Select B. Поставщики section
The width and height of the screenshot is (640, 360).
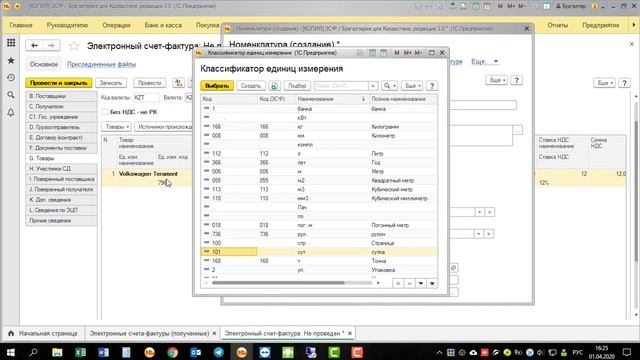(x=61, y=96)
